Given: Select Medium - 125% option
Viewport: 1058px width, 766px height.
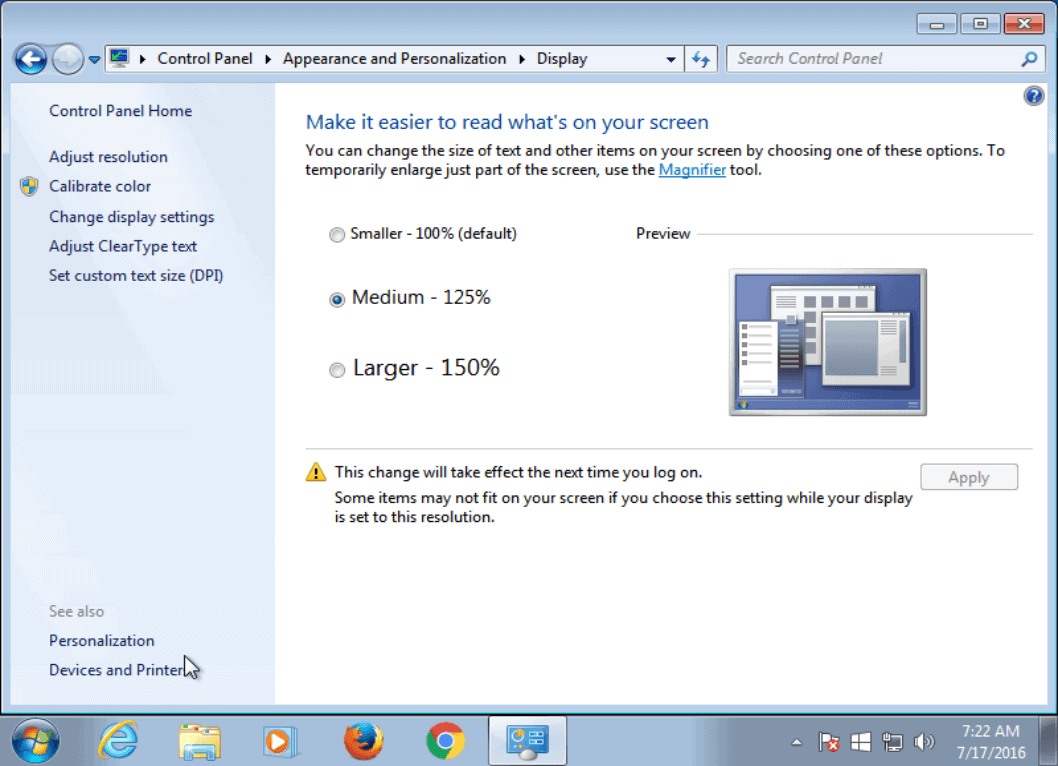Looking at the screenshot, I should [x=409, y=298].
